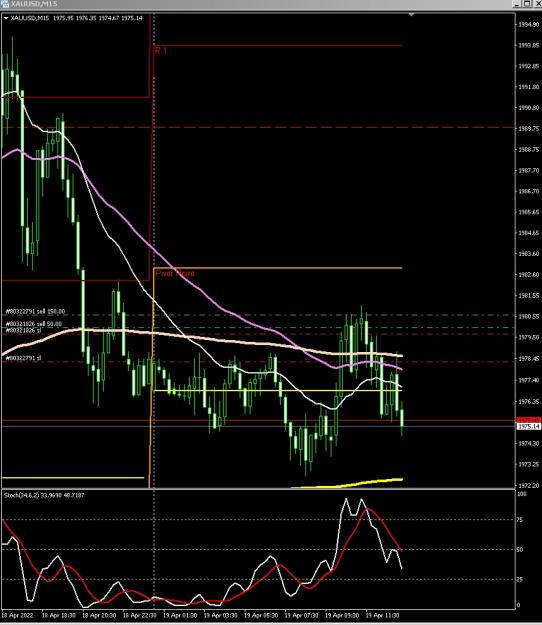
Task: Select the R 1 resistance level label
Action: [160, 51]
